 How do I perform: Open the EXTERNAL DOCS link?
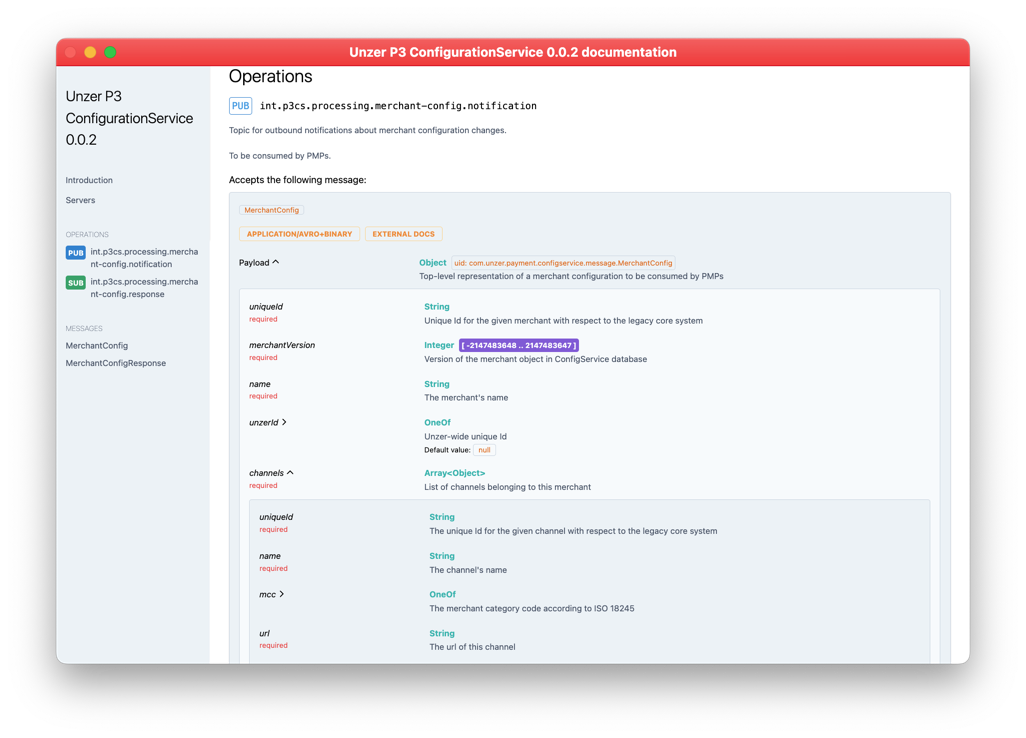[x=403, y=234]
